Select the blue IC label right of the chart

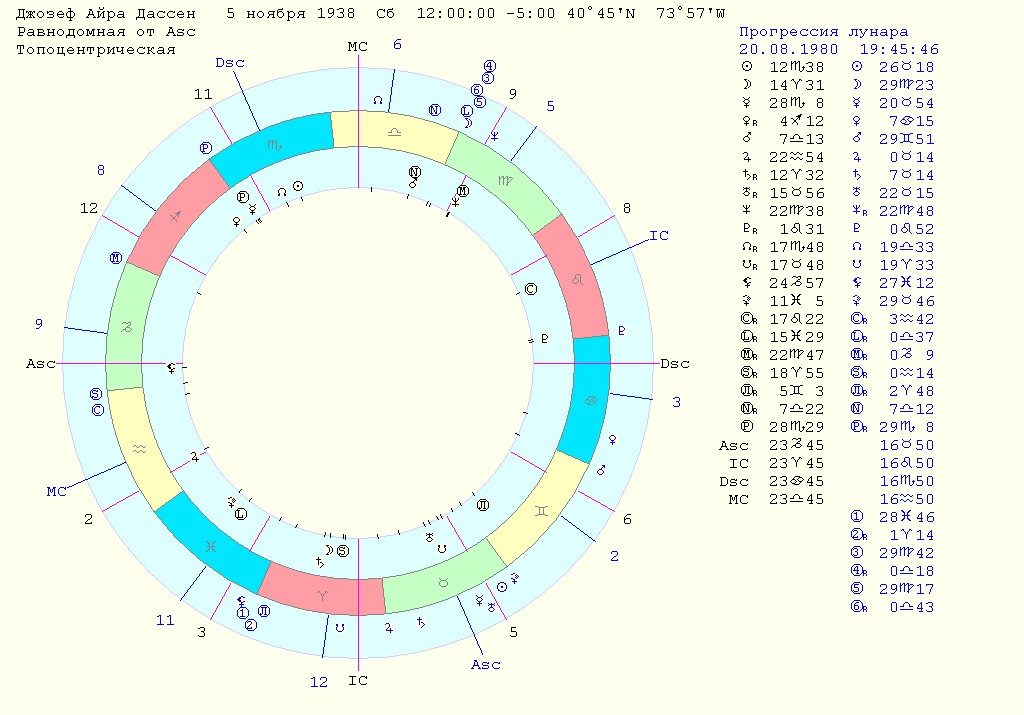[x=659, y=236]
